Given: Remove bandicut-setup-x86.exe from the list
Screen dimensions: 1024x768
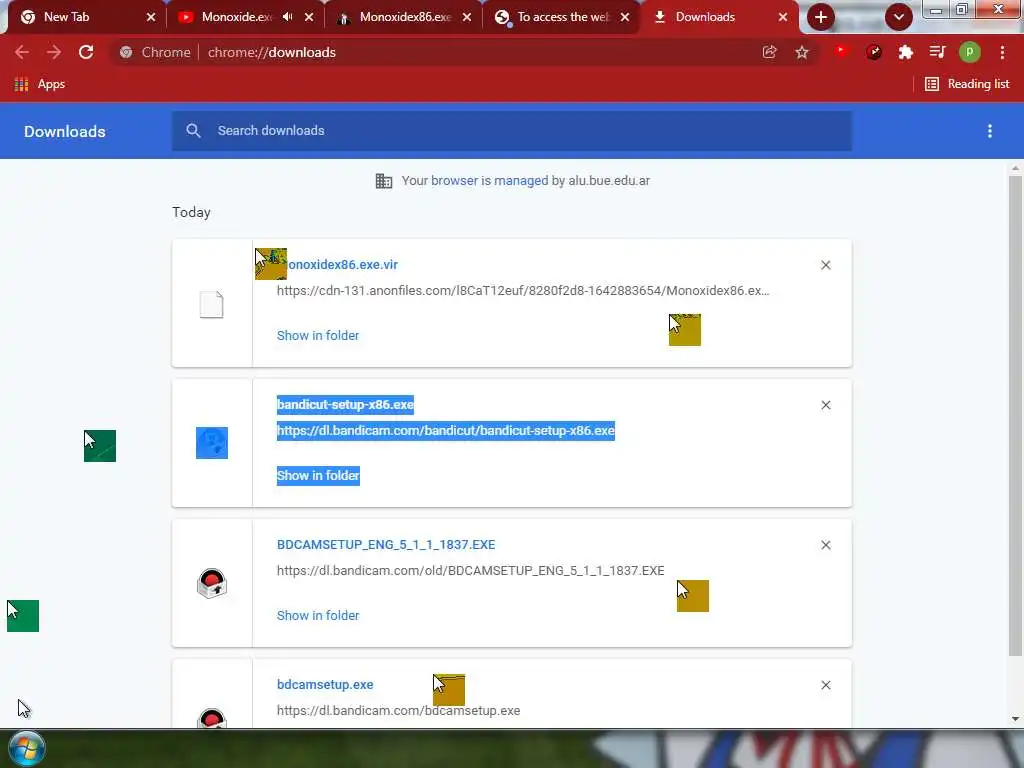Looking at the screenshot, I should [825, 406].
